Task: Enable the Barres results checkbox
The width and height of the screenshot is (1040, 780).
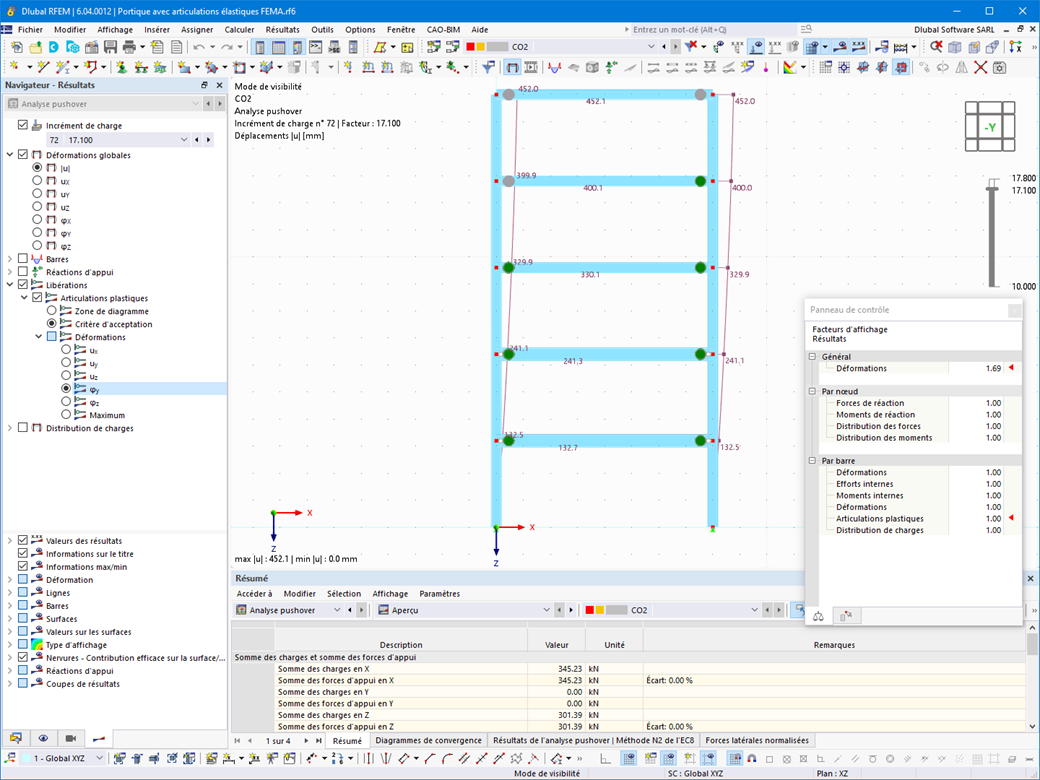Action: coord(23,259)
